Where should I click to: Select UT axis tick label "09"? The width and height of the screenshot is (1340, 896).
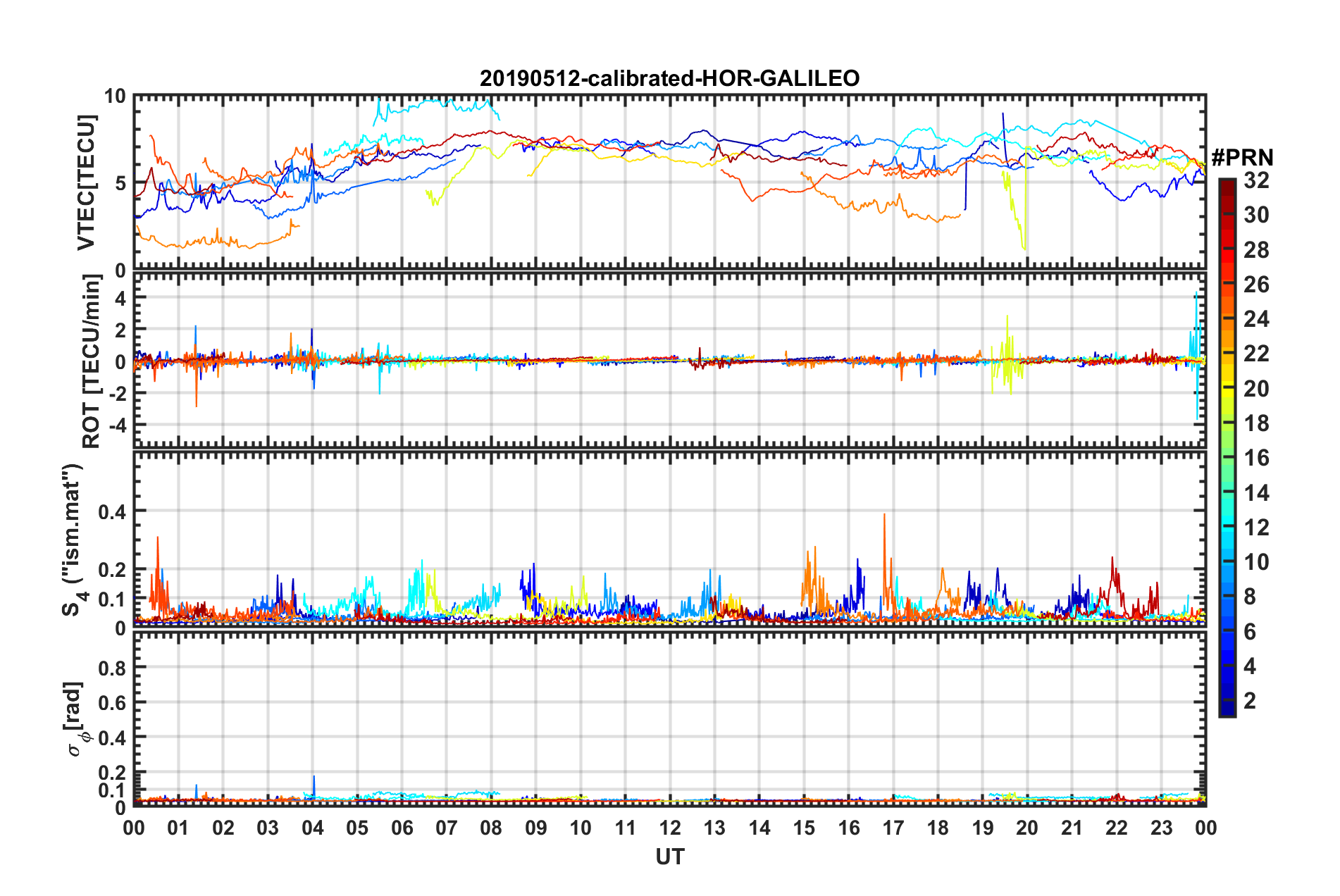pos(535,828)
